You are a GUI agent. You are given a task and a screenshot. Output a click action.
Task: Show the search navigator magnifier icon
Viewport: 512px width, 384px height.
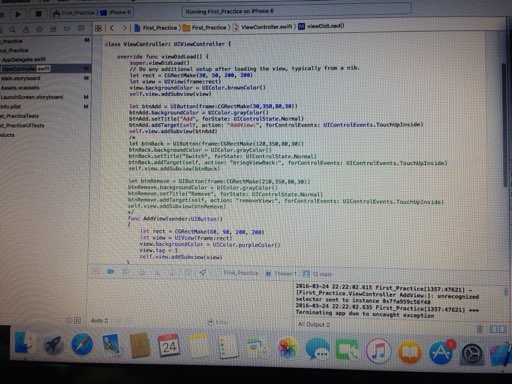12,30
